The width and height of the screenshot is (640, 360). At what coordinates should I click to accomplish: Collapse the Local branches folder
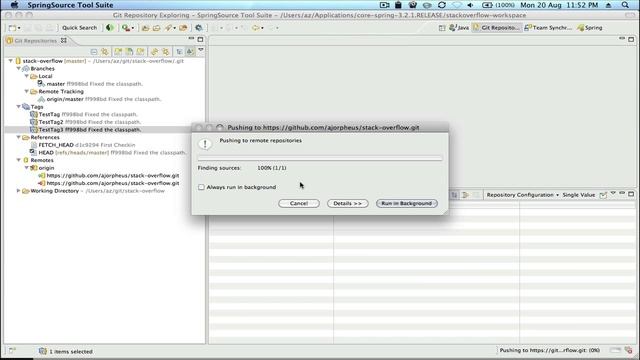(27, 76)
